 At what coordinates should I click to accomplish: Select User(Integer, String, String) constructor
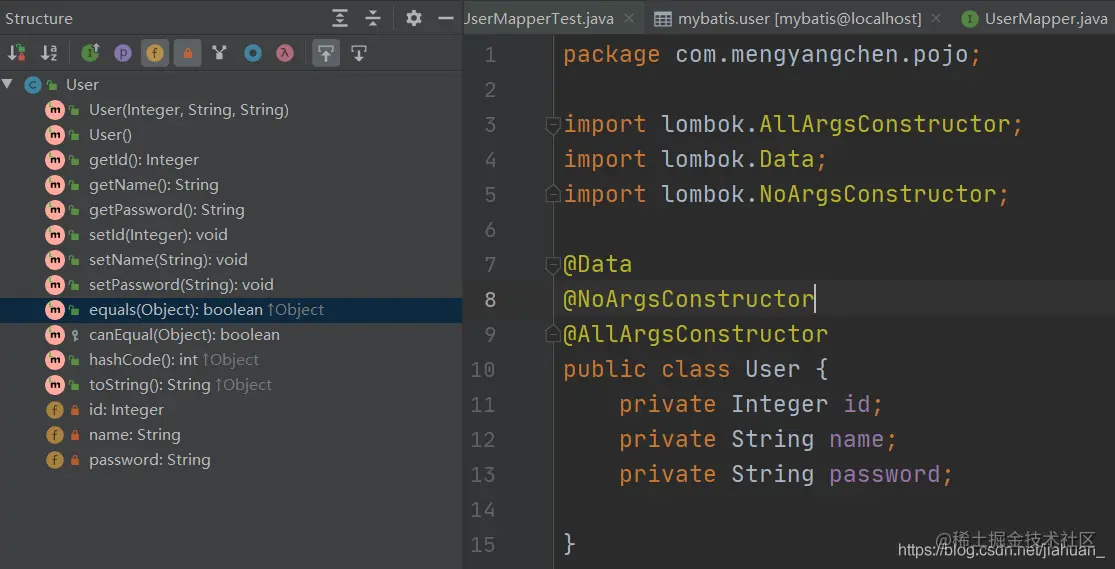(x=231, y=110)
